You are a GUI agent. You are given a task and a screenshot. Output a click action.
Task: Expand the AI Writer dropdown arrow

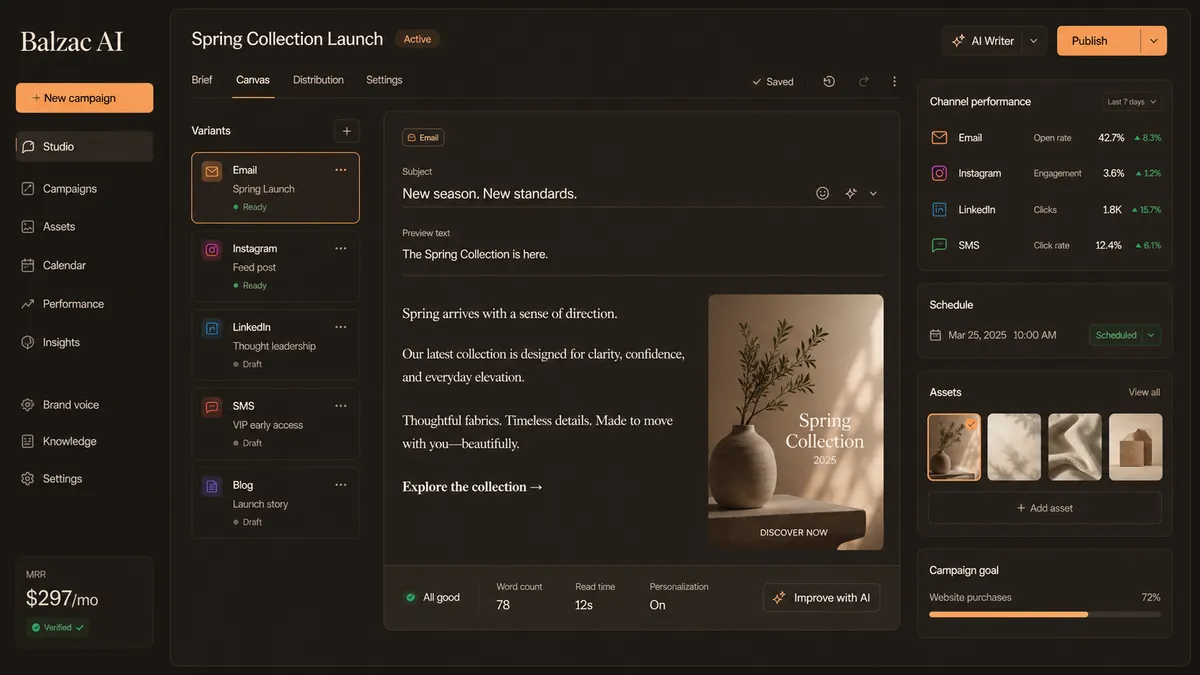[1034, 41]
